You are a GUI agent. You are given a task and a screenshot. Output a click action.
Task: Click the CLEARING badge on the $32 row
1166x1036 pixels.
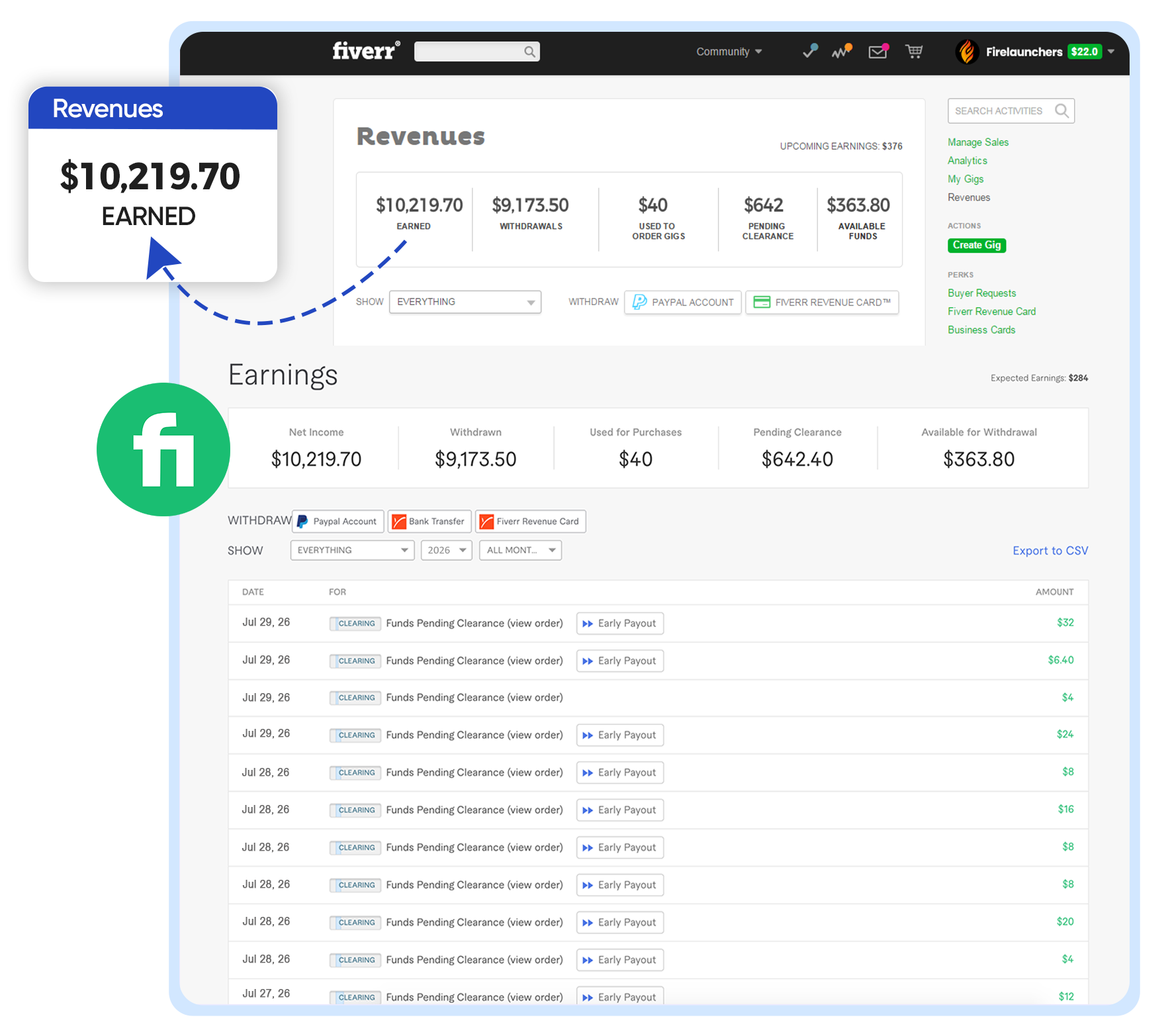[355, 624]
